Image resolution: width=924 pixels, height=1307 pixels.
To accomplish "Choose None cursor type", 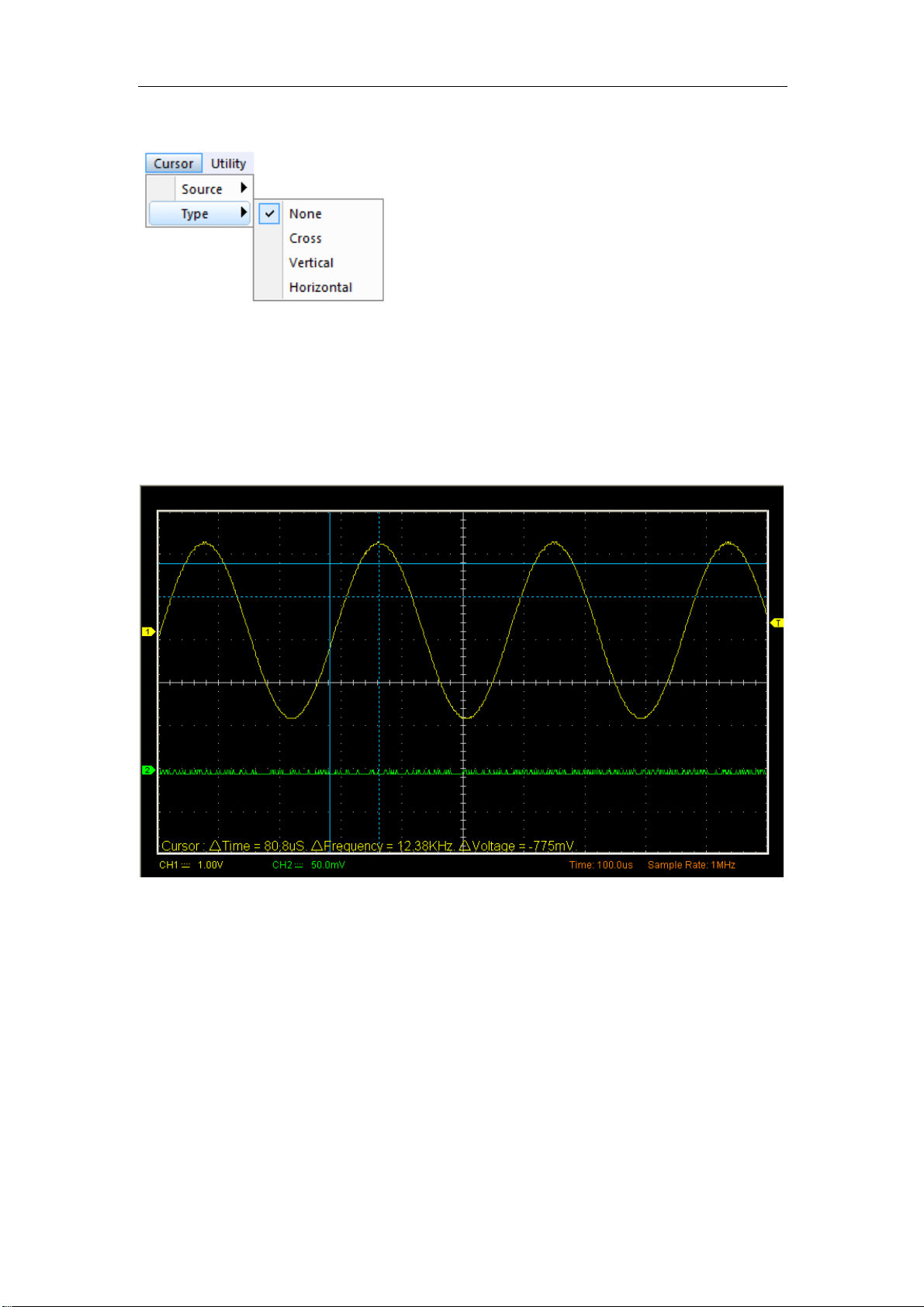I will [x=319, y=214].
